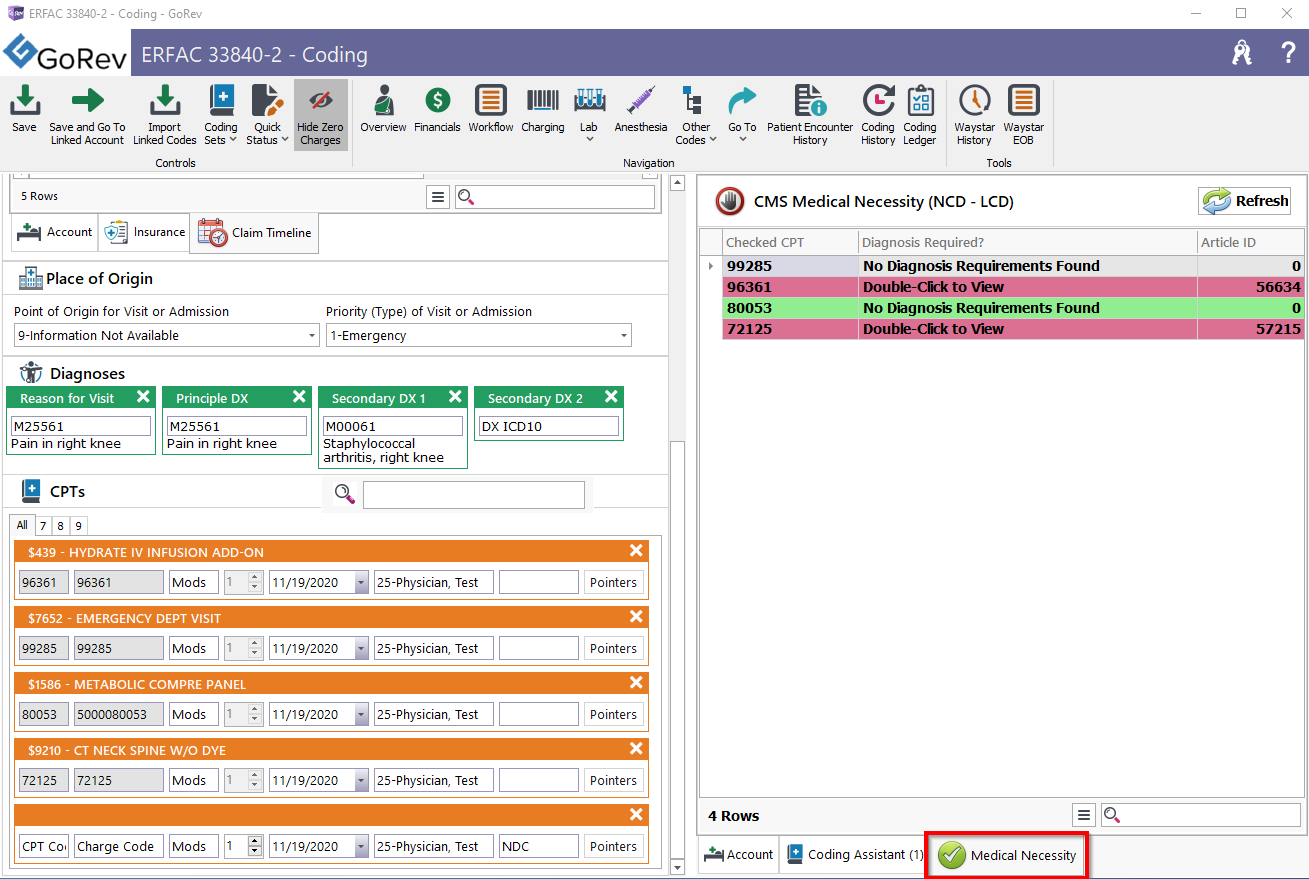The image size is (1309, 879).
Task: Open the Coding Assistant (1) tab
Action: [x=854, y=855]
